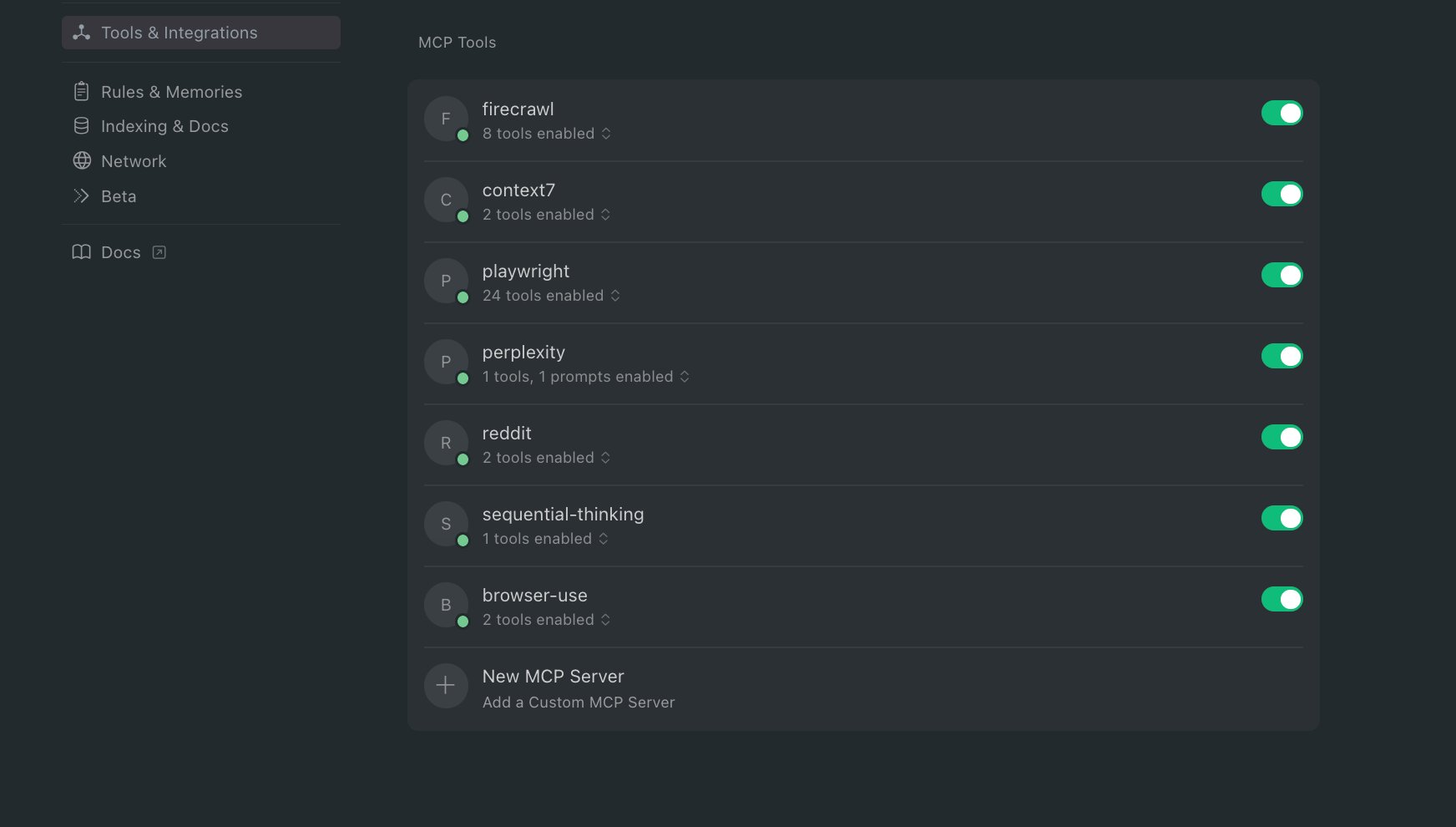Select the Network settings section
This screenshot has width=1456, height=827.
120,161
